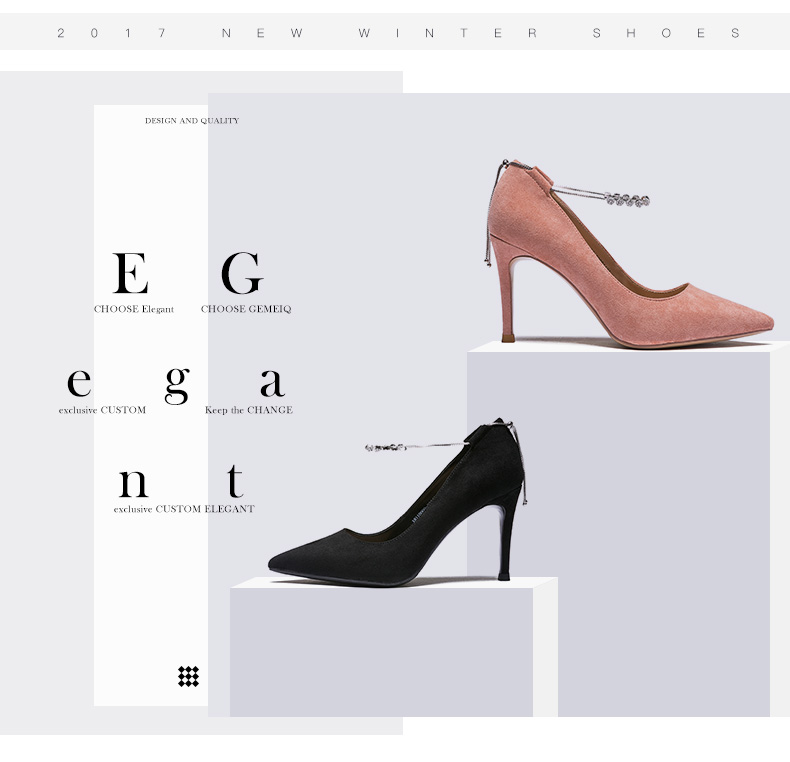The image size is (790, 762).
Task: Click the CHOOSE GEMEIQ caption
Action: 246,310
